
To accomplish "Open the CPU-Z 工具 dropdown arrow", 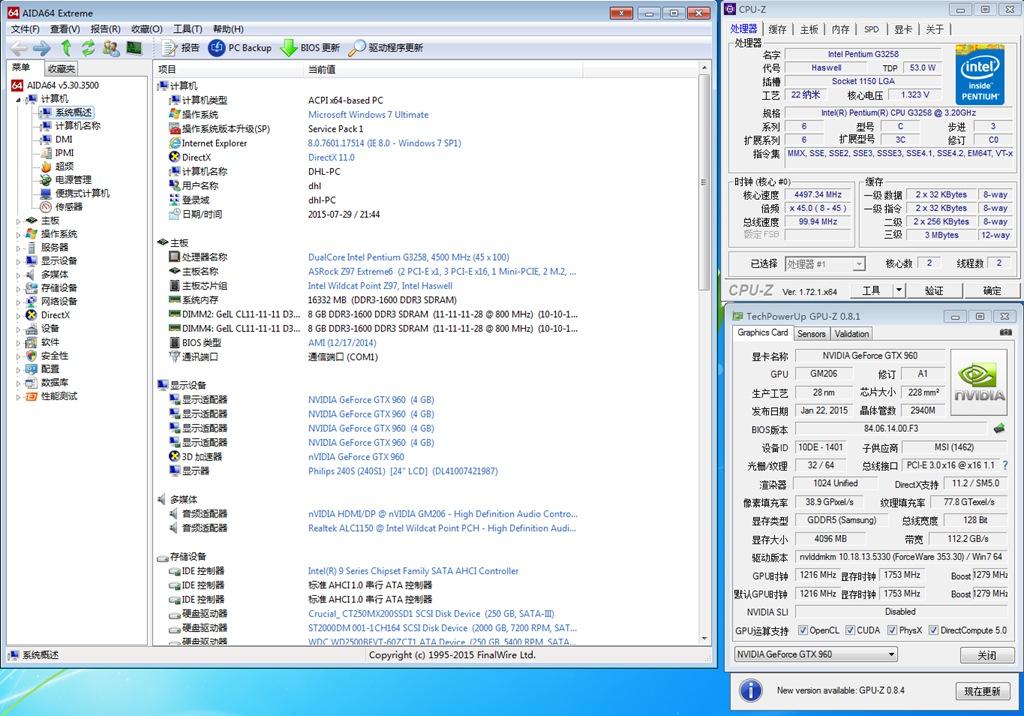I will pos(899,290).
